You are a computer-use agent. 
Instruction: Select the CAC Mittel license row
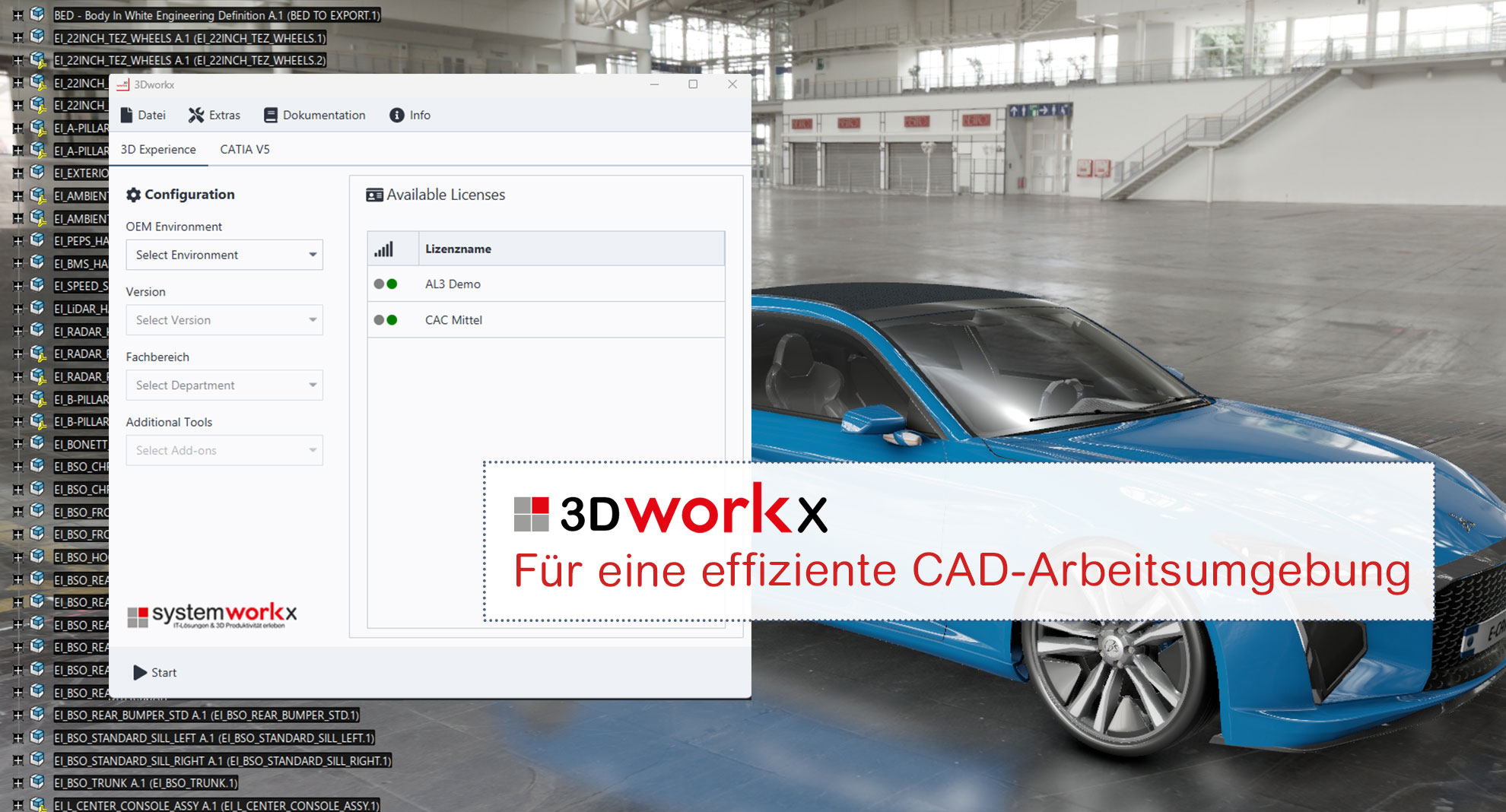click(x=545, y=320)
